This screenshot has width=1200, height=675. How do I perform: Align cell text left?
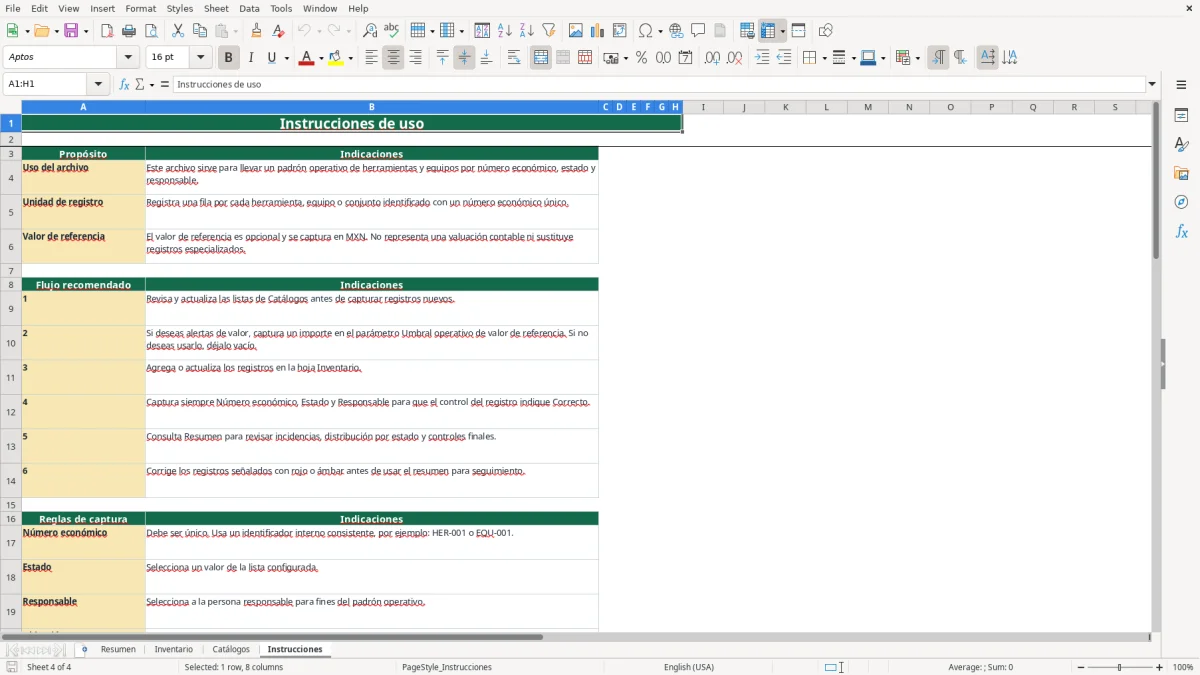click(x=371, y=58)
